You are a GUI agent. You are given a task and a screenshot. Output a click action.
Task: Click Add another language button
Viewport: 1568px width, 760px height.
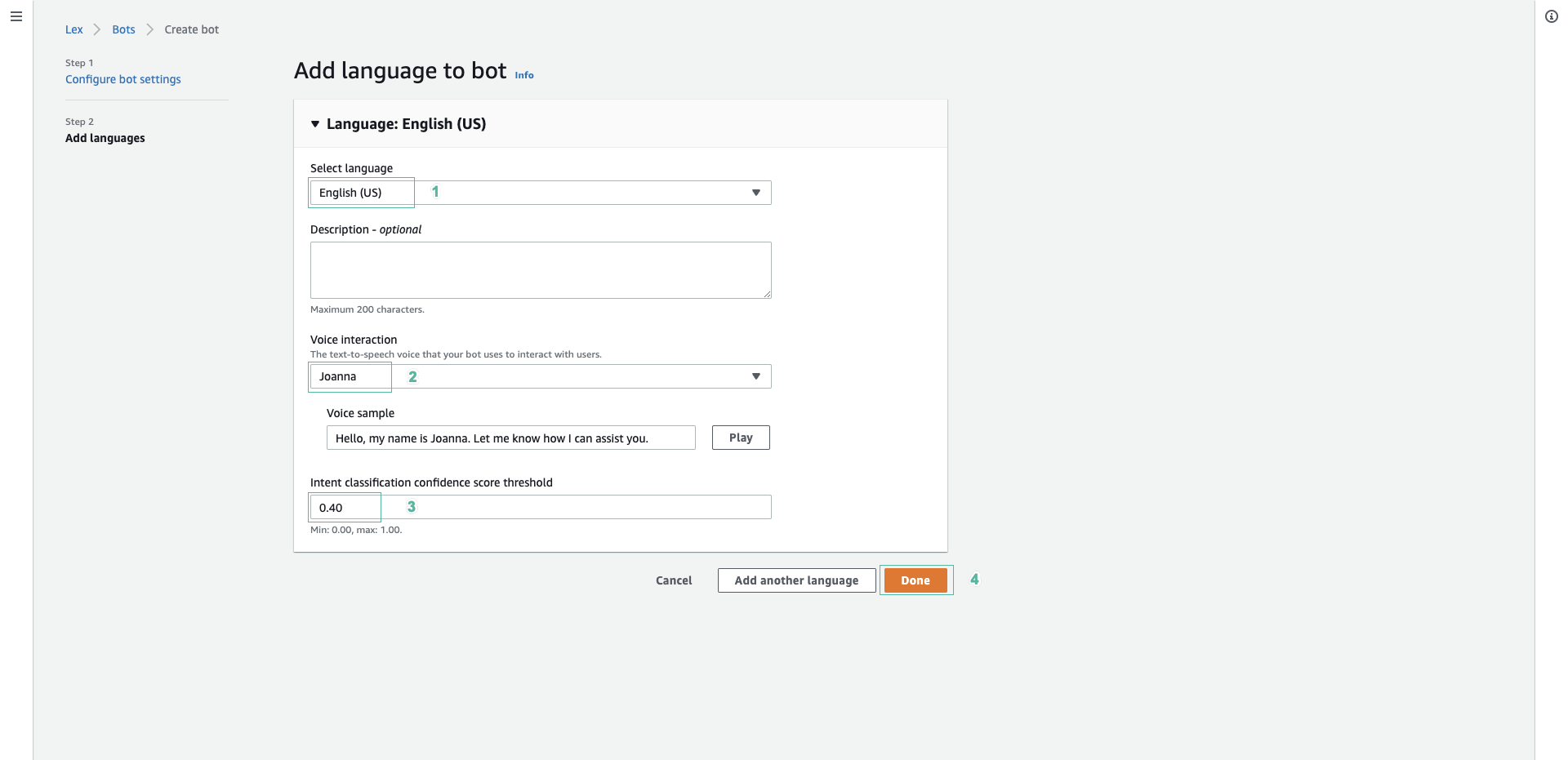796,580
